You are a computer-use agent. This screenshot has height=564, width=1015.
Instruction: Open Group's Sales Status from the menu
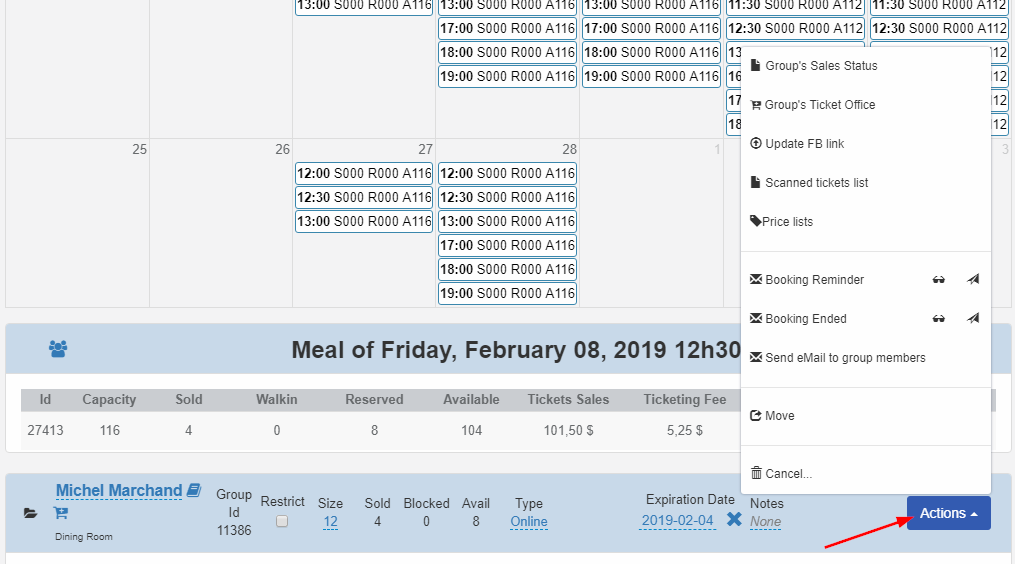[x=820, y=66]
